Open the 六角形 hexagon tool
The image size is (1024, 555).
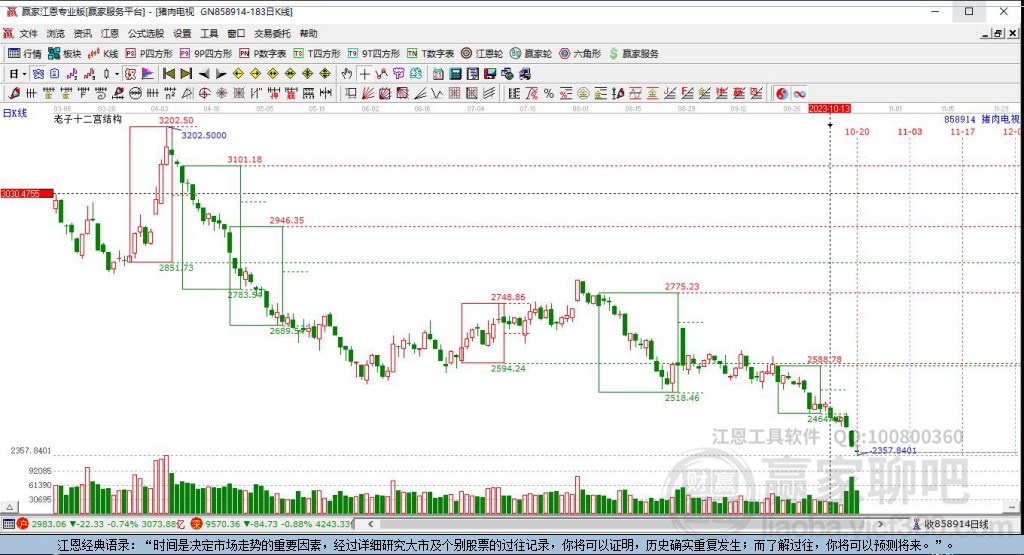pyautogui.click(x=580, y=54)
